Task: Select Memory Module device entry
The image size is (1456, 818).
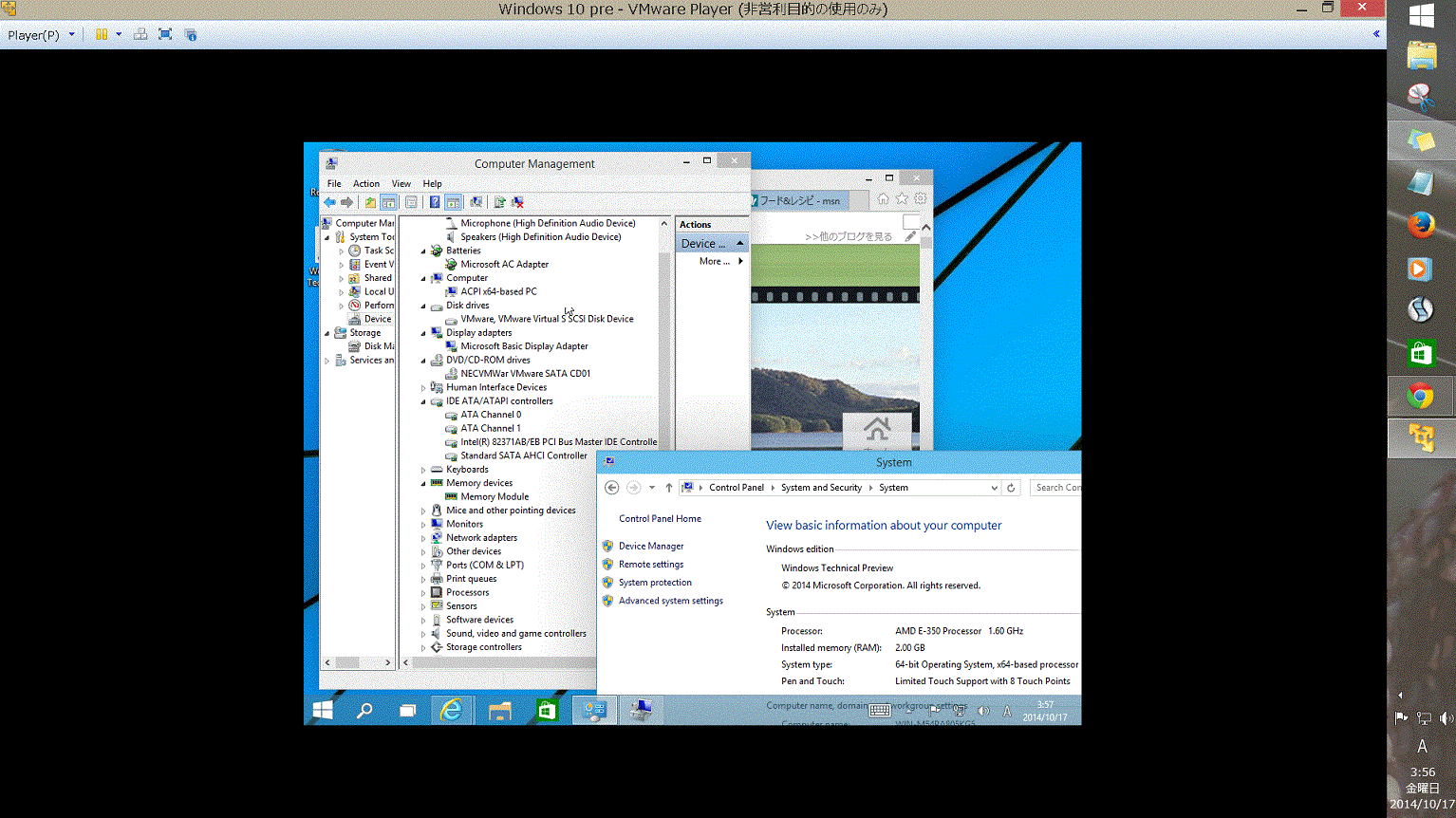Action: point(495,497)
